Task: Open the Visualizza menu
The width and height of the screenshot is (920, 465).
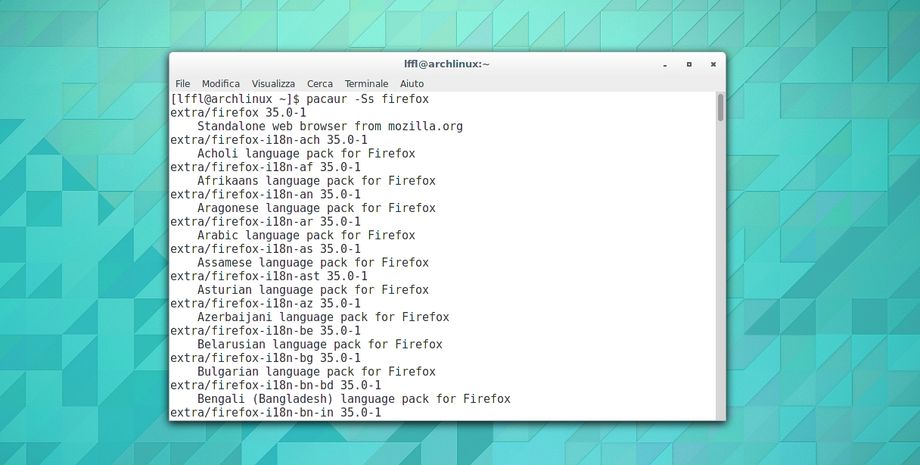Action: pos(273,84)
